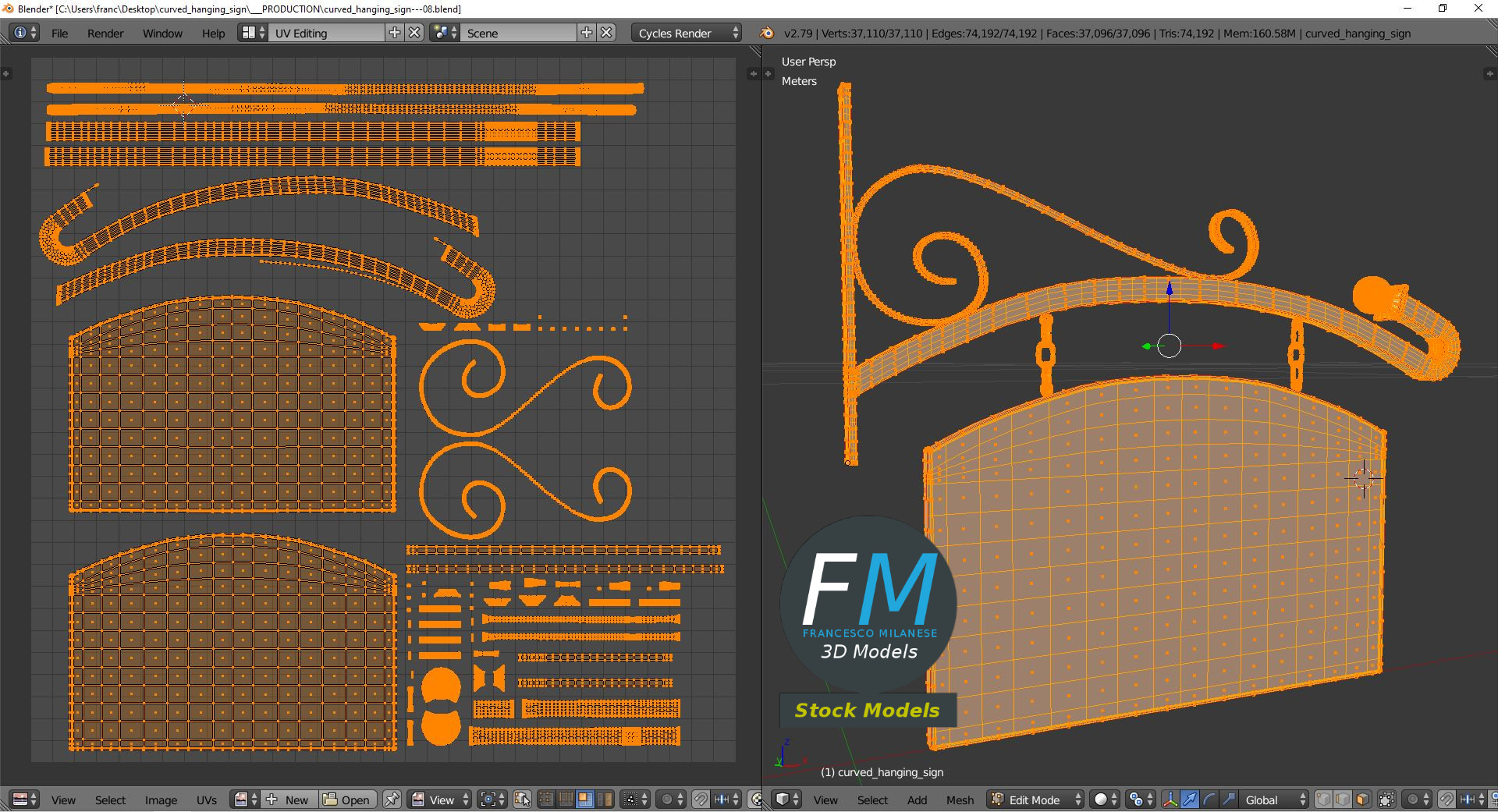Toggle UV sync selection with the mesh
The image size is (1498, 812).
tap(523, 800)
